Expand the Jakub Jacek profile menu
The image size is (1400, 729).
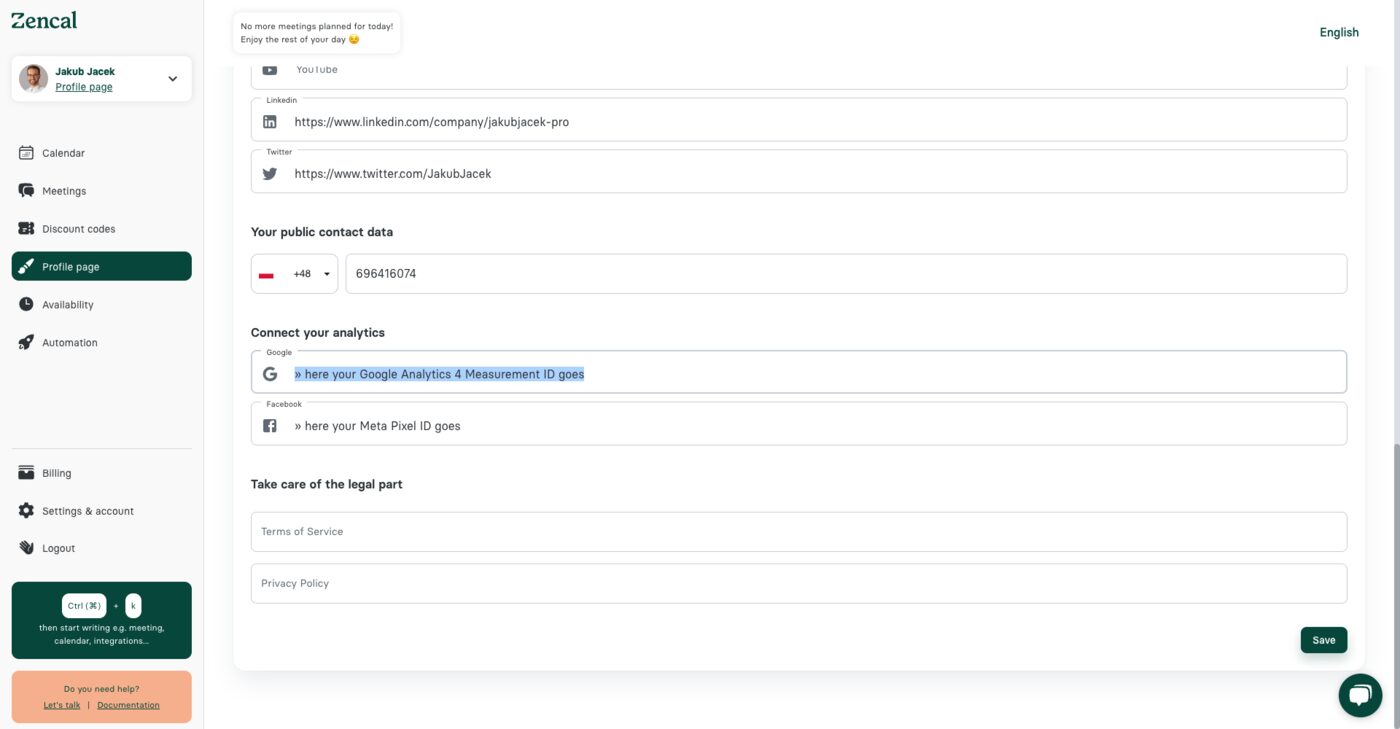(171, 78)
